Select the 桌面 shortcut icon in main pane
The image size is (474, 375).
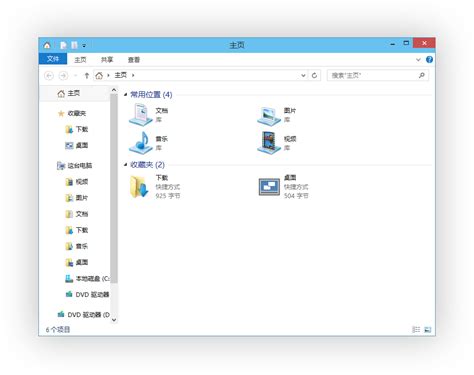point(269,187)
